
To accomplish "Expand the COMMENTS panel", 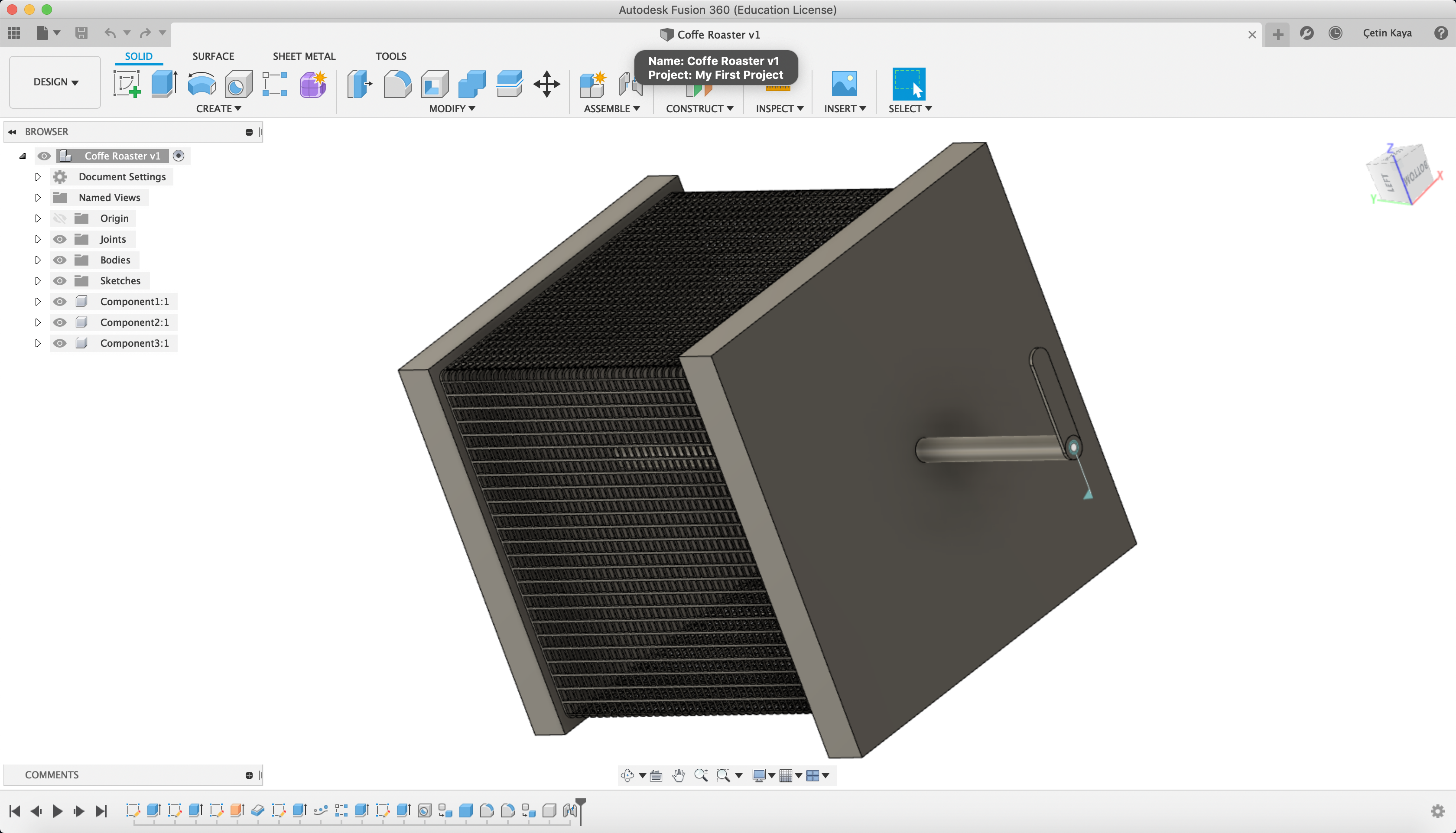I will [249, 775].
